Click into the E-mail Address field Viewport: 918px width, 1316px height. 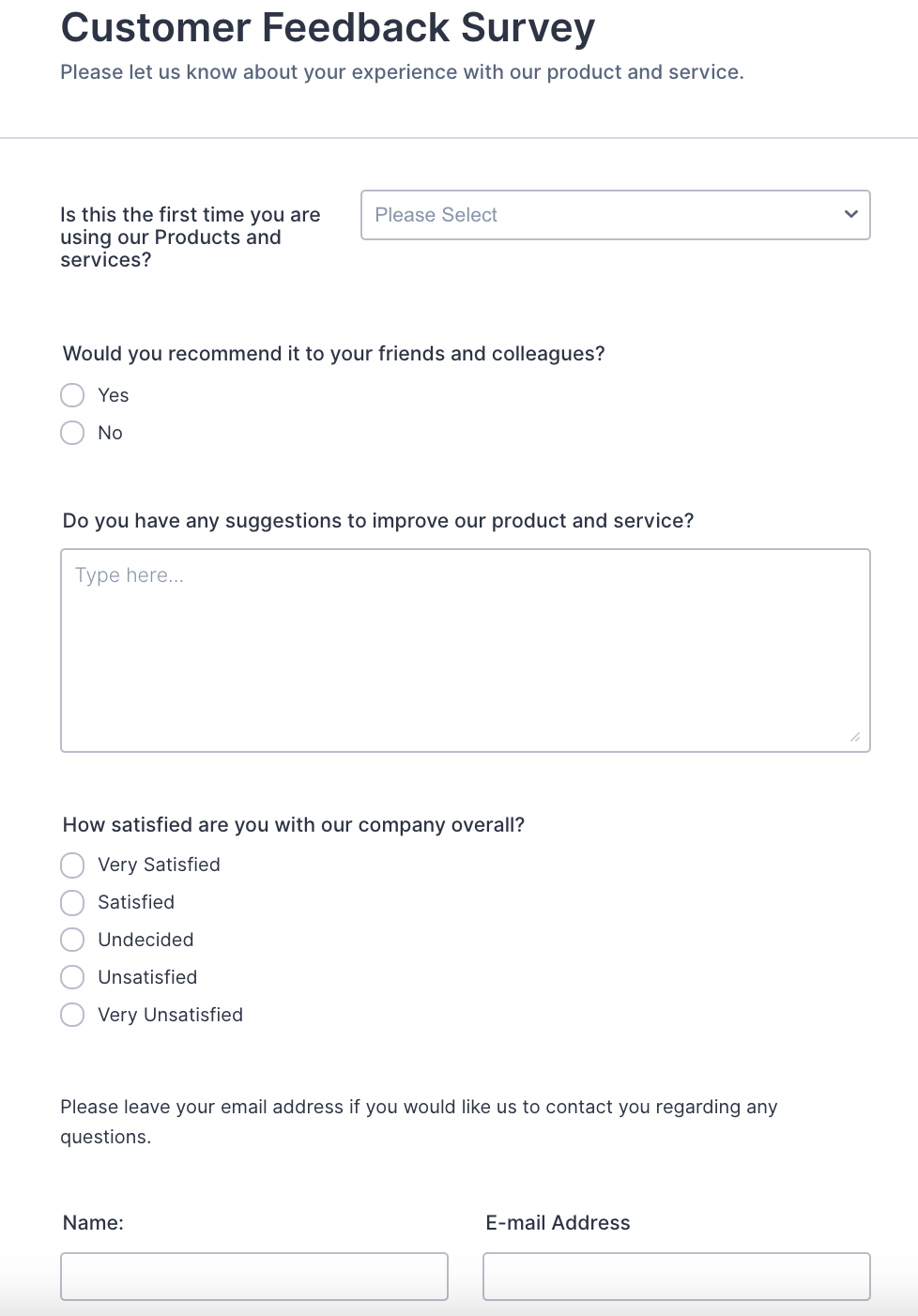[676, 1277]
